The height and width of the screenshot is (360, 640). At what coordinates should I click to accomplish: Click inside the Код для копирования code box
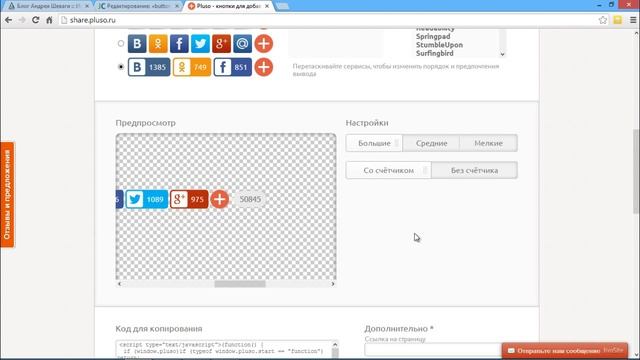pos(224,350)
